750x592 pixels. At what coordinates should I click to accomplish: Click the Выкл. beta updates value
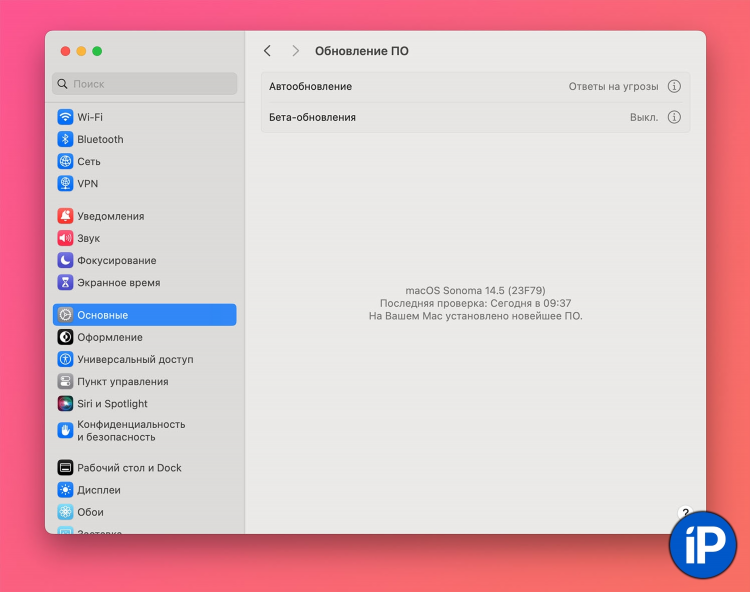(x=644, y=117)
